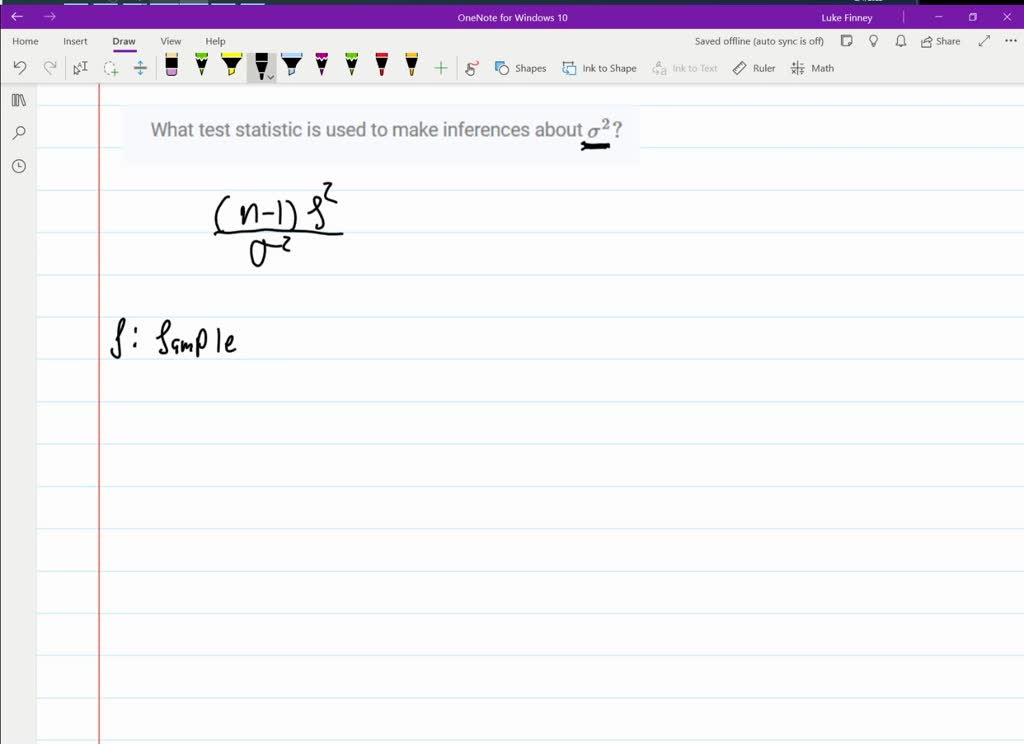Click the Share button
Viewport: 1024px width, 744px height.
(941, 41)
